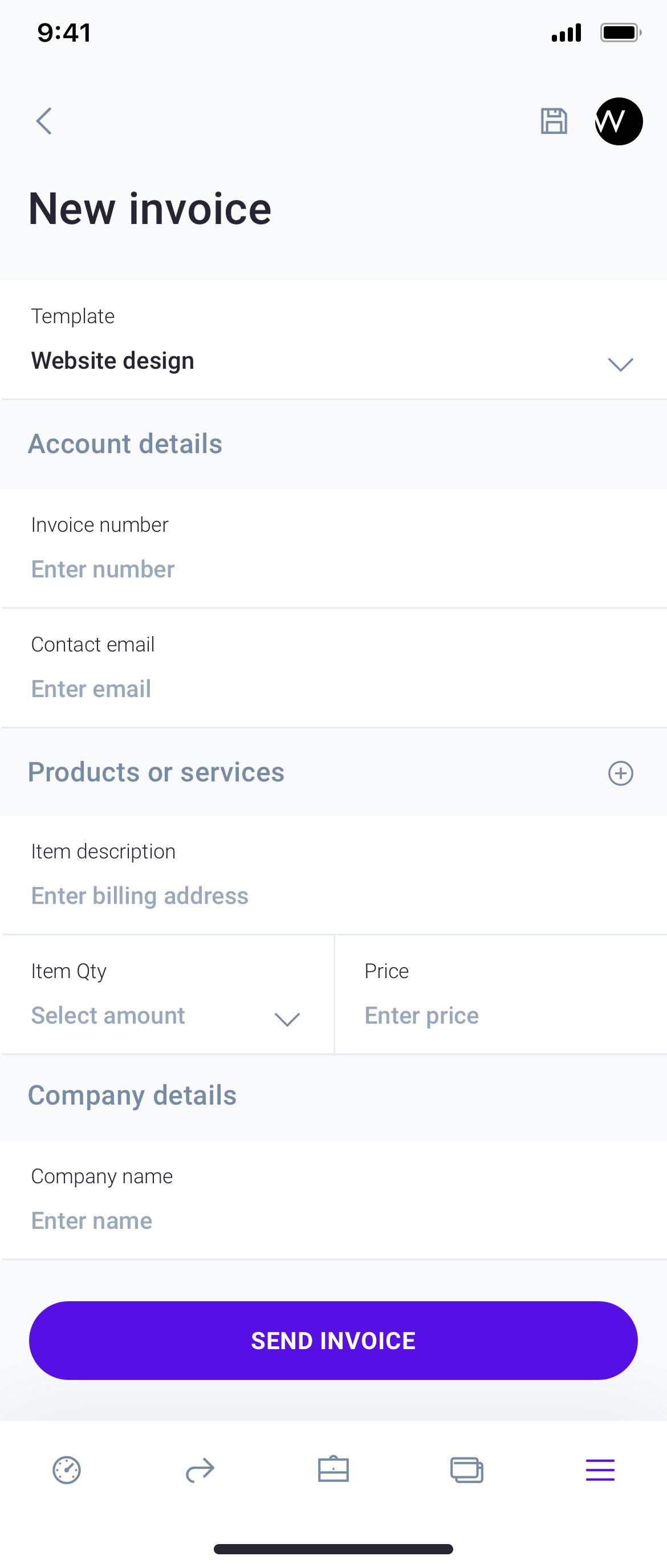667x1568 pixels.
Task: Select the Website design template field
Action: (x=112, y=360)
